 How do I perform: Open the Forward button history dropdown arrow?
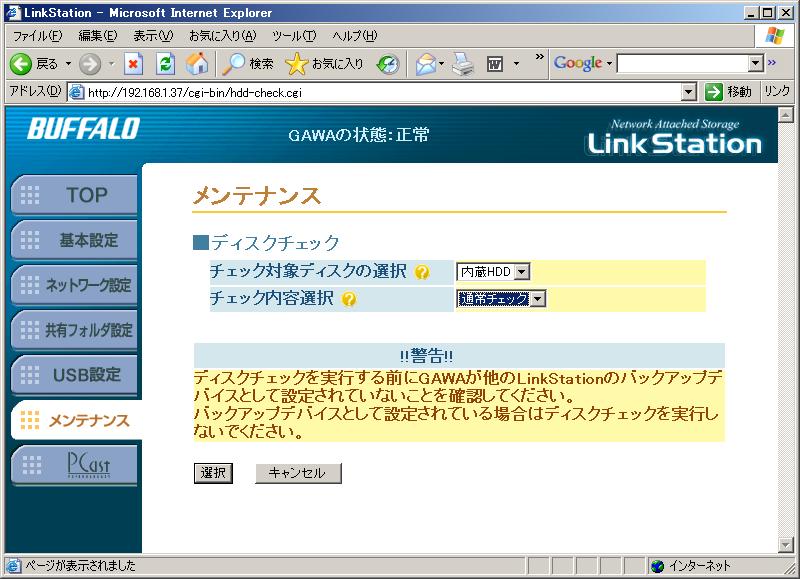111,64
